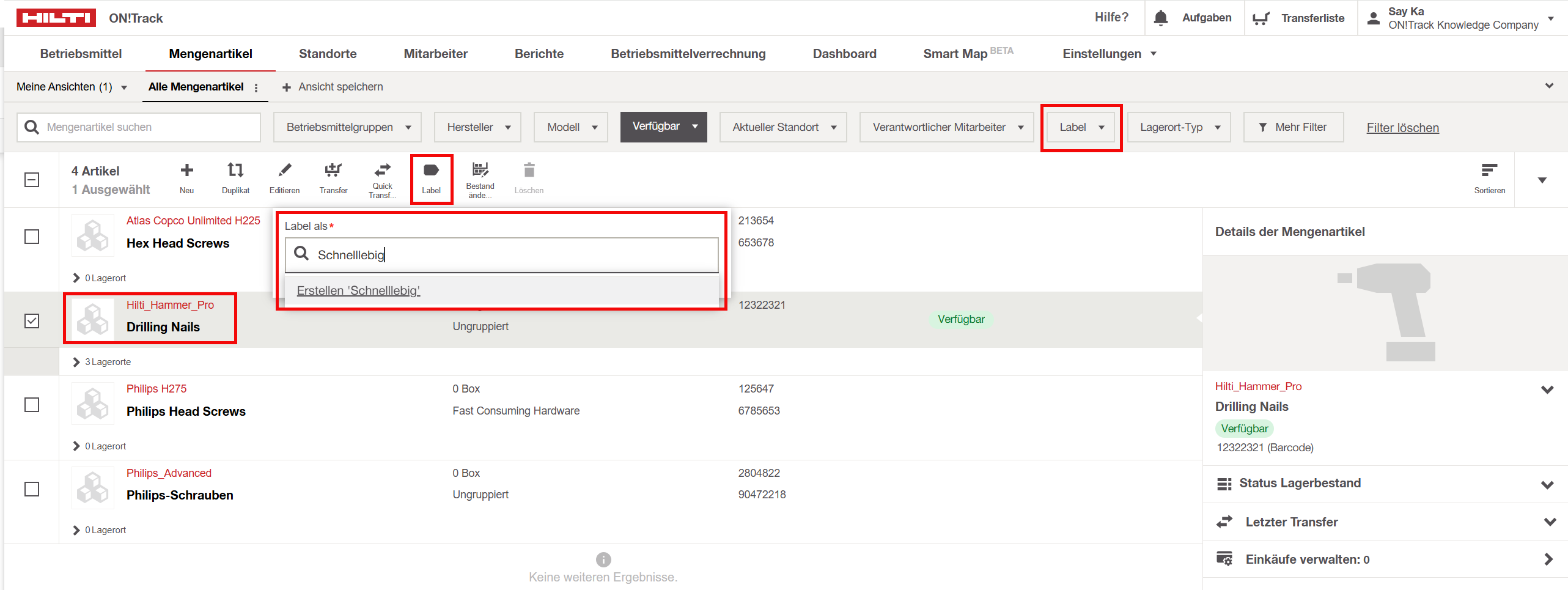The width and height of the screenshot is (1568, 590).
Task: Go to the Berichte tab
Action: tap(539, 54)
